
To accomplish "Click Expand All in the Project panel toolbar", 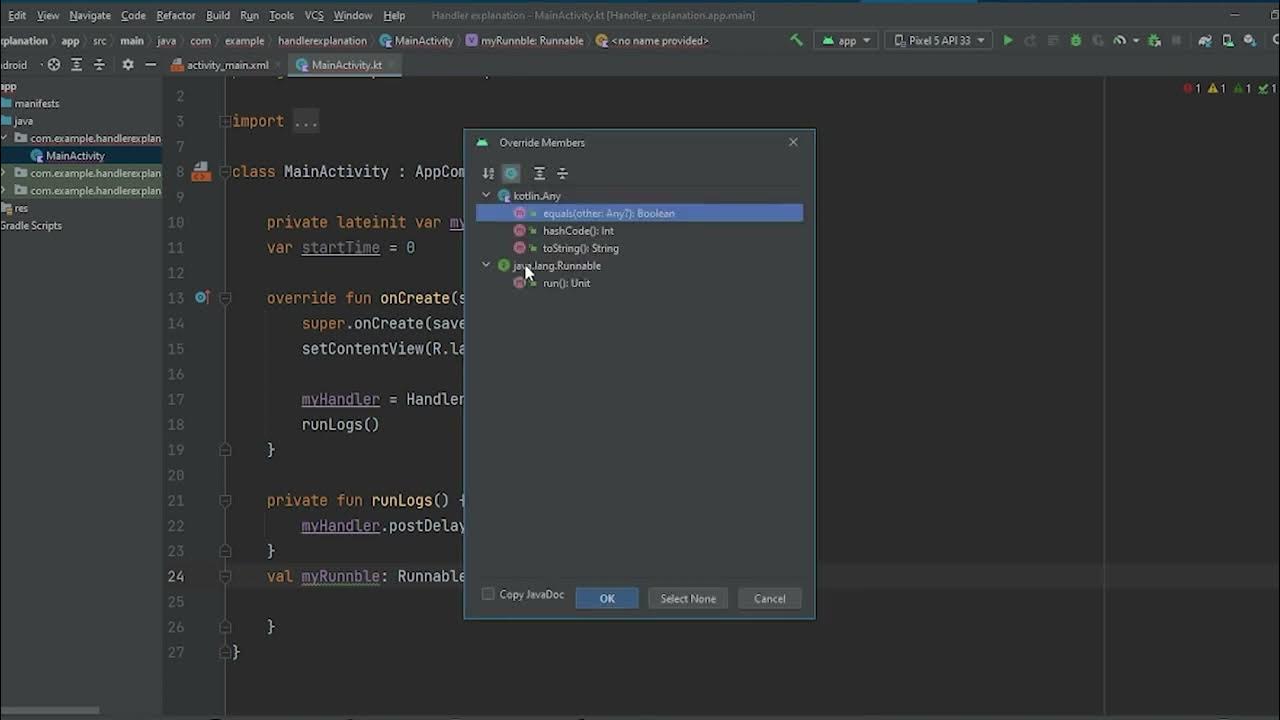I will point(76,64).
